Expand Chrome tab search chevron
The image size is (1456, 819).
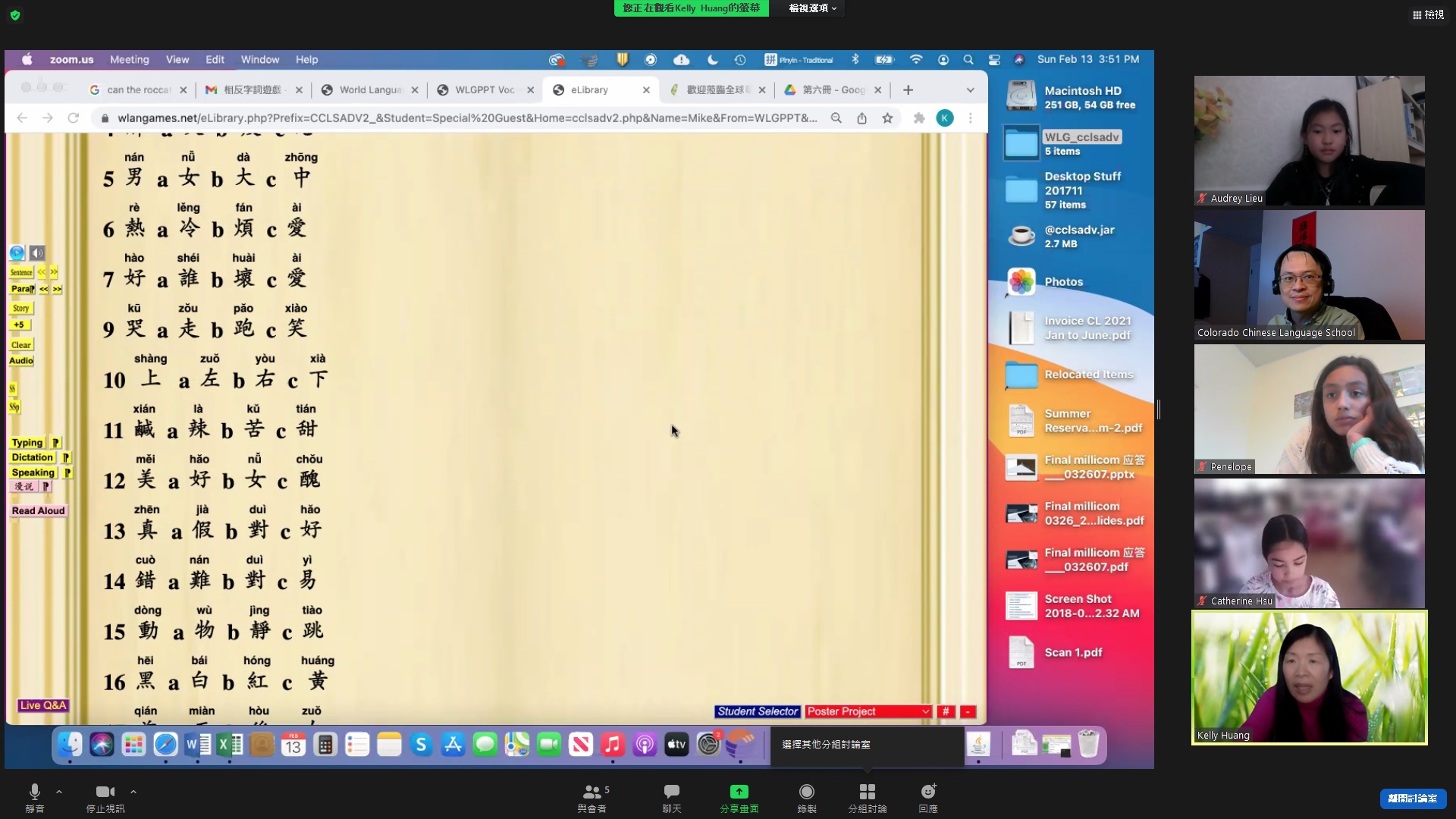[x=970, y=90]
